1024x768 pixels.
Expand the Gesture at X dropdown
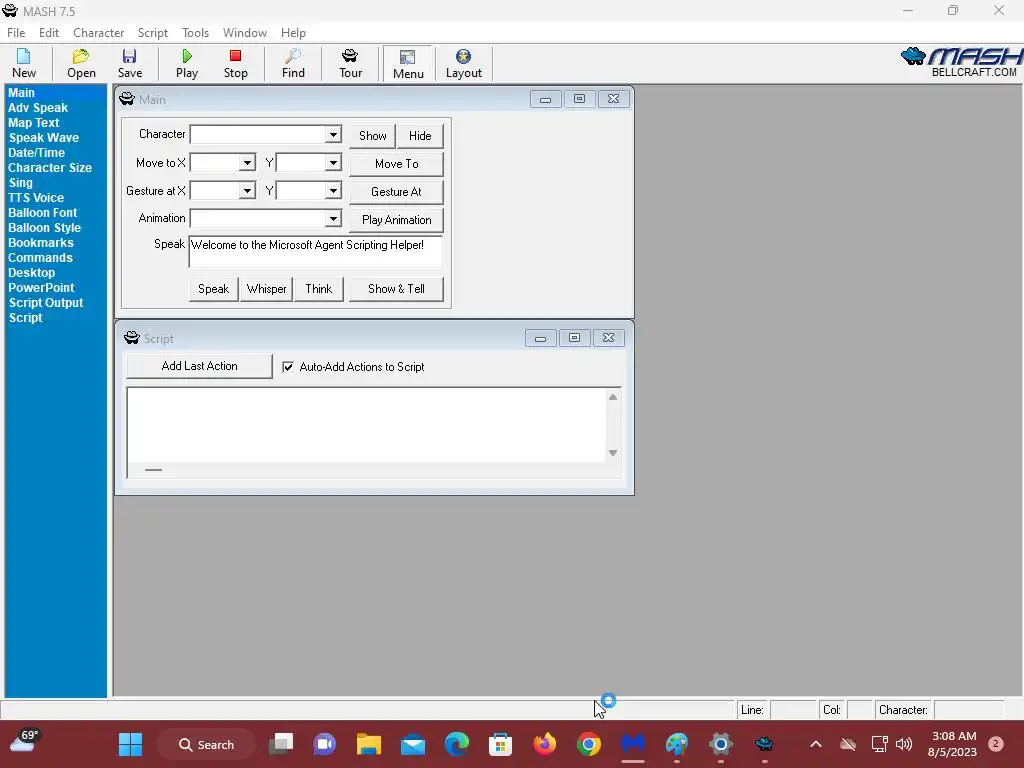pyautogui.click(x=247, y=191)
